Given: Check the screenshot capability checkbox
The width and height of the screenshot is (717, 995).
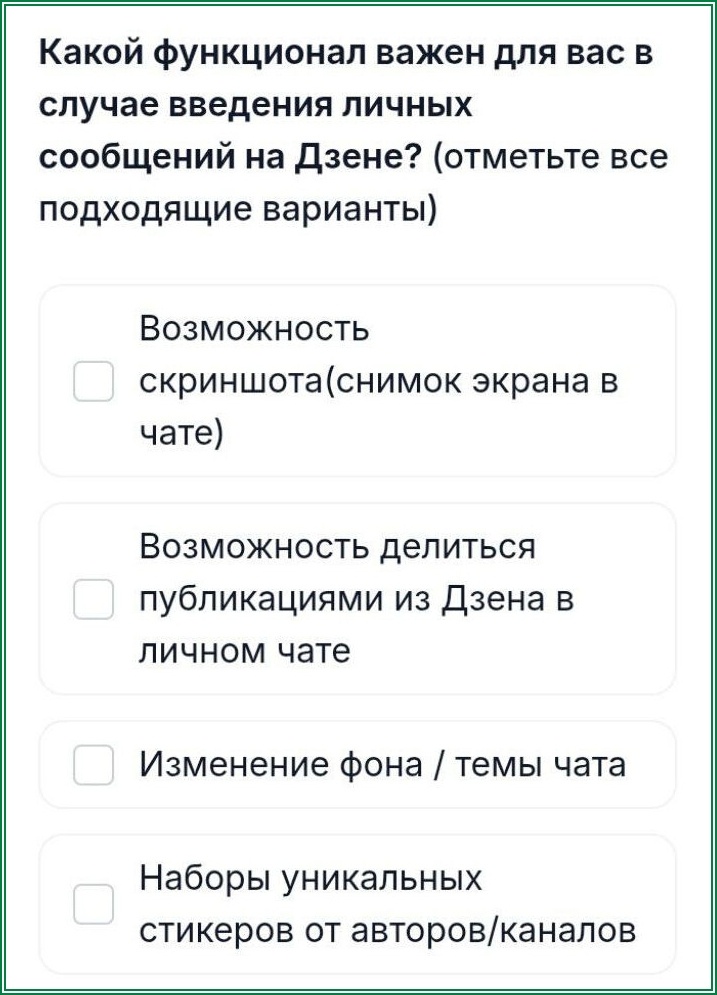Looking at the screenshot, I should point(95,378).
